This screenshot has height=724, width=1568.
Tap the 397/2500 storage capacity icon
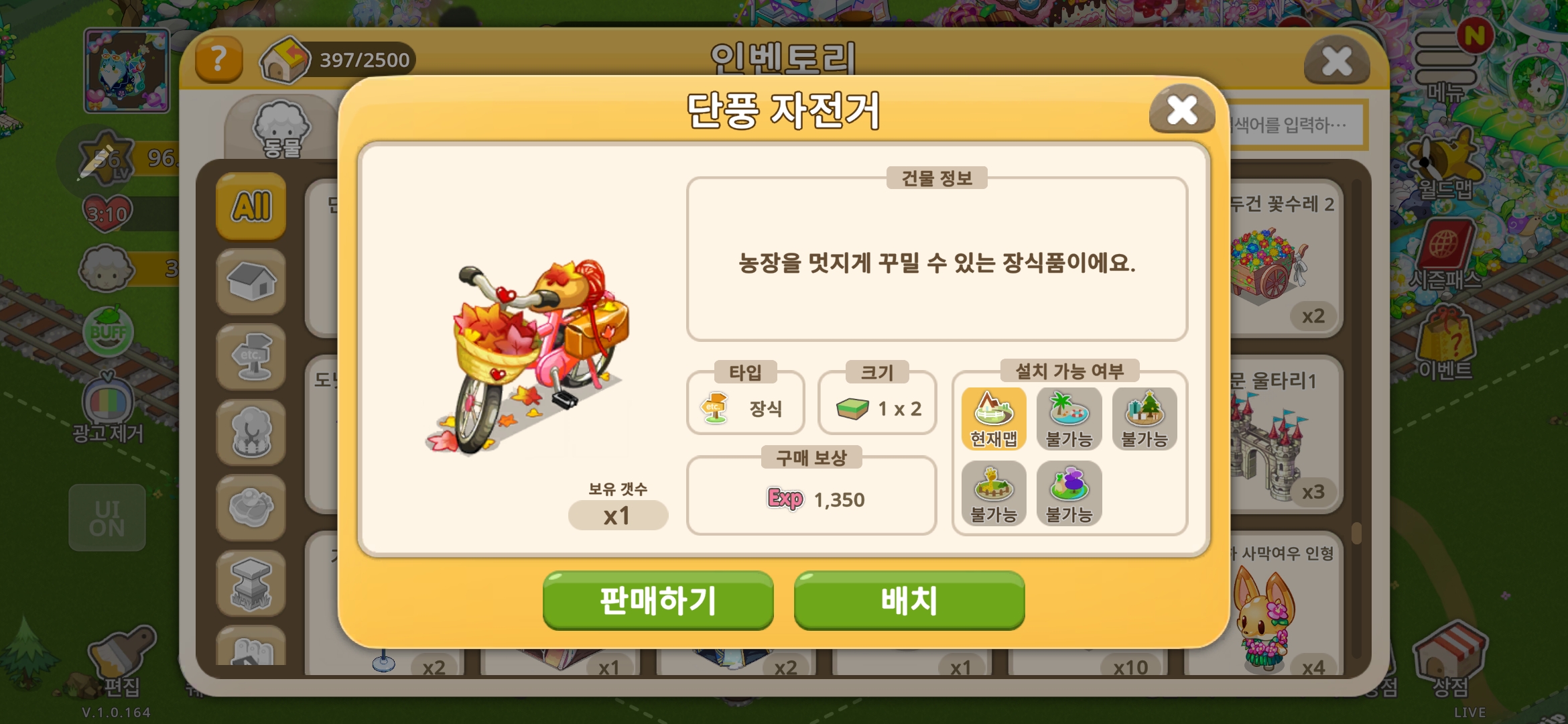tap(285, 60)
